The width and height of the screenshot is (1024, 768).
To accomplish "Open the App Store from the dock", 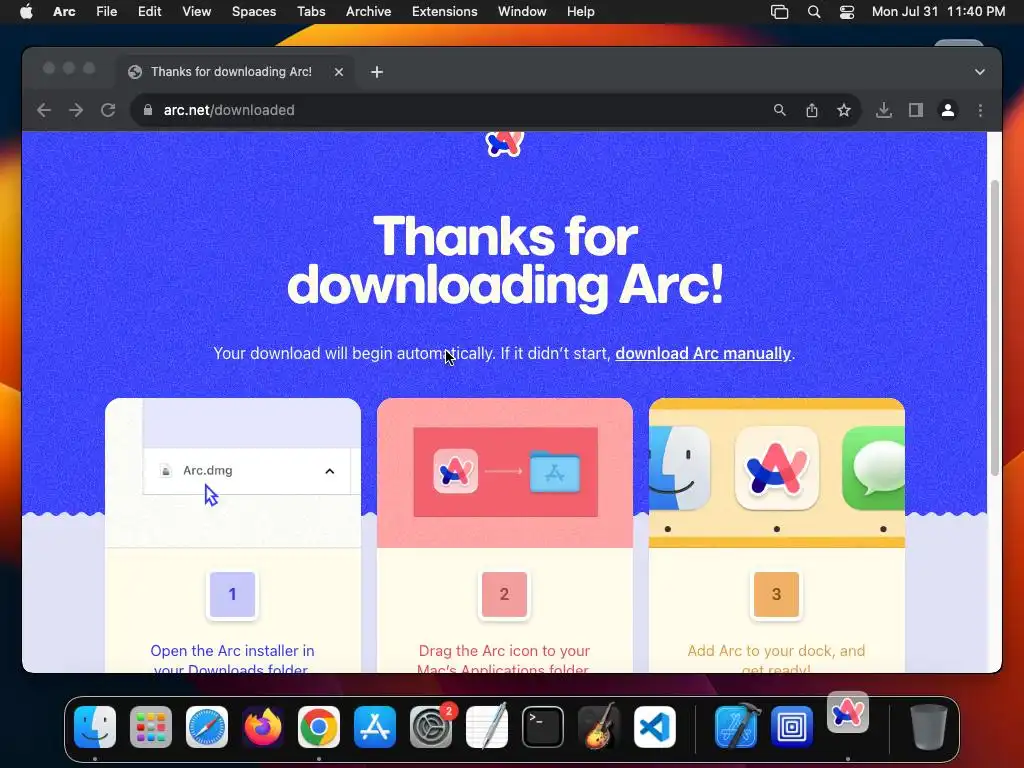I will (375, 727).
